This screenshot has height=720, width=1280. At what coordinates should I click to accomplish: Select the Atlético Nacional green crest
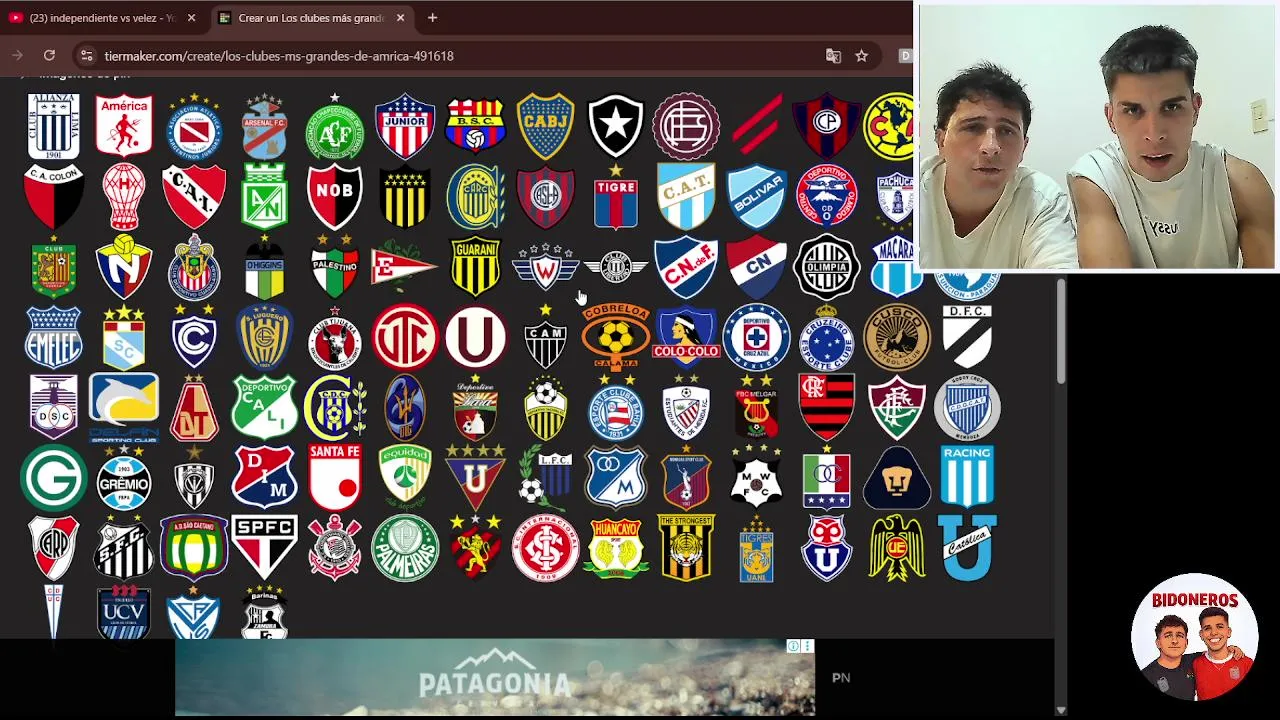pos(265,197)
